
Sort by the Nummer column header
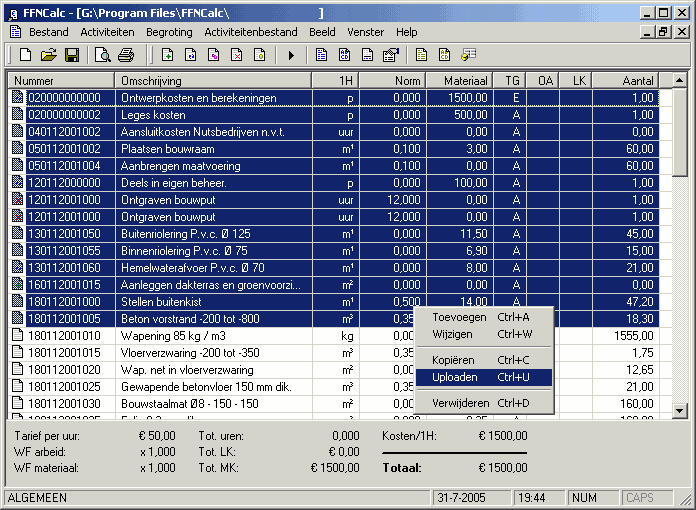61,81
